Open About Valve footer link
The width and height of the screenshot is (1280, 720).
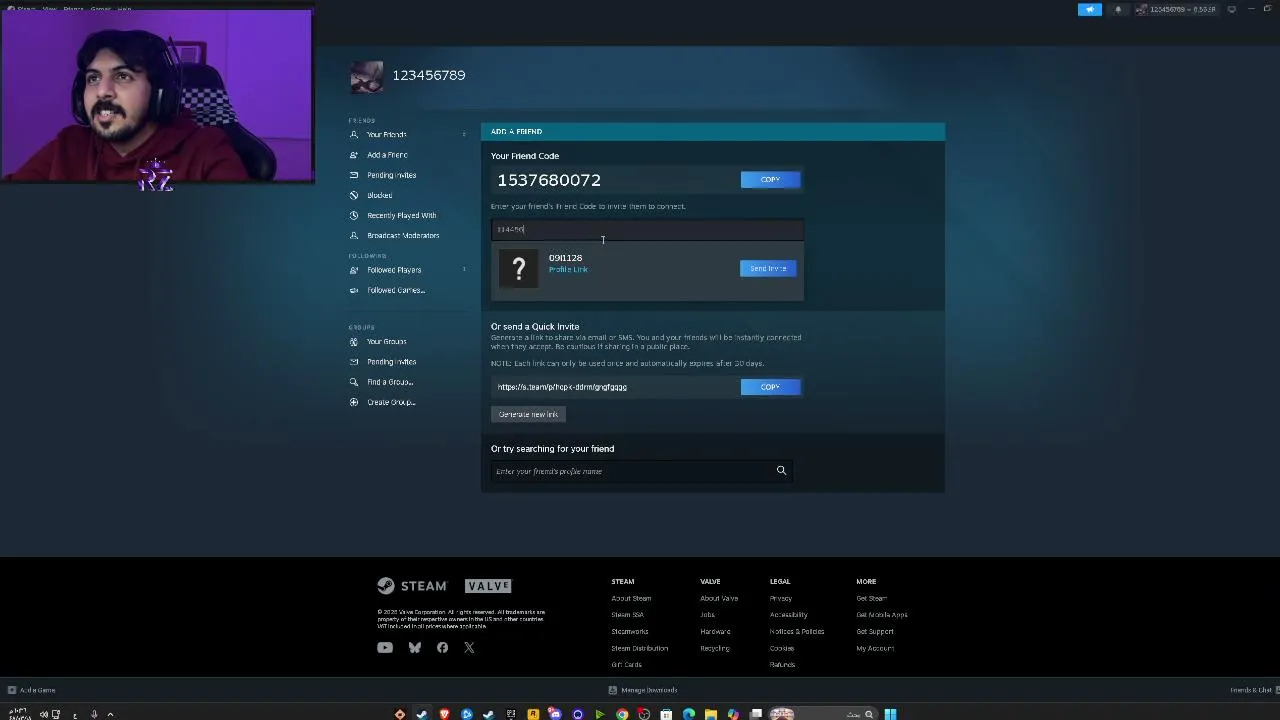click(x=719, y=599)
